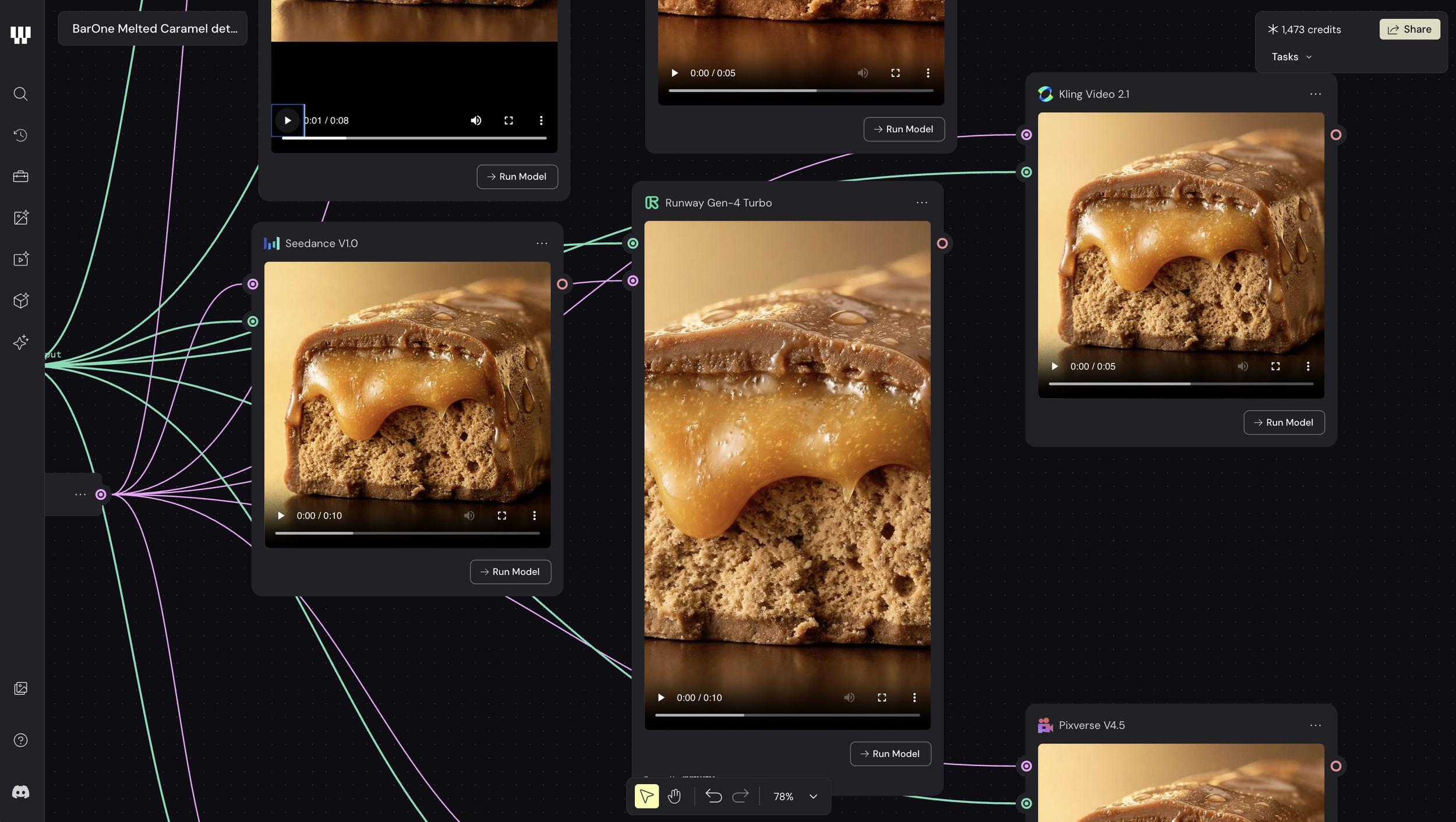This screenshot has width=1456, height=822.
Task: Open the image generation tool in the sidebar
Action: pyautogui.click(x=20, y=217)
